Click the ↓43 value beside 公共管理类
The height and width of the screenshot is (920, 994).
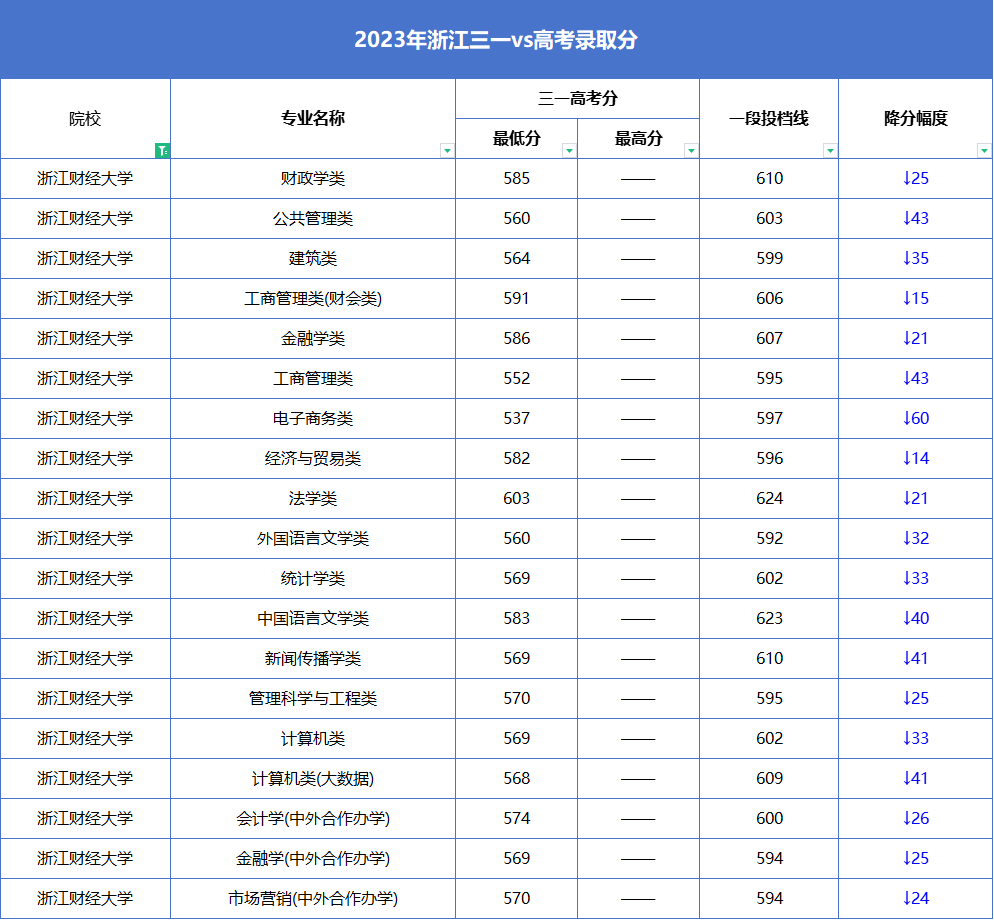915,218
